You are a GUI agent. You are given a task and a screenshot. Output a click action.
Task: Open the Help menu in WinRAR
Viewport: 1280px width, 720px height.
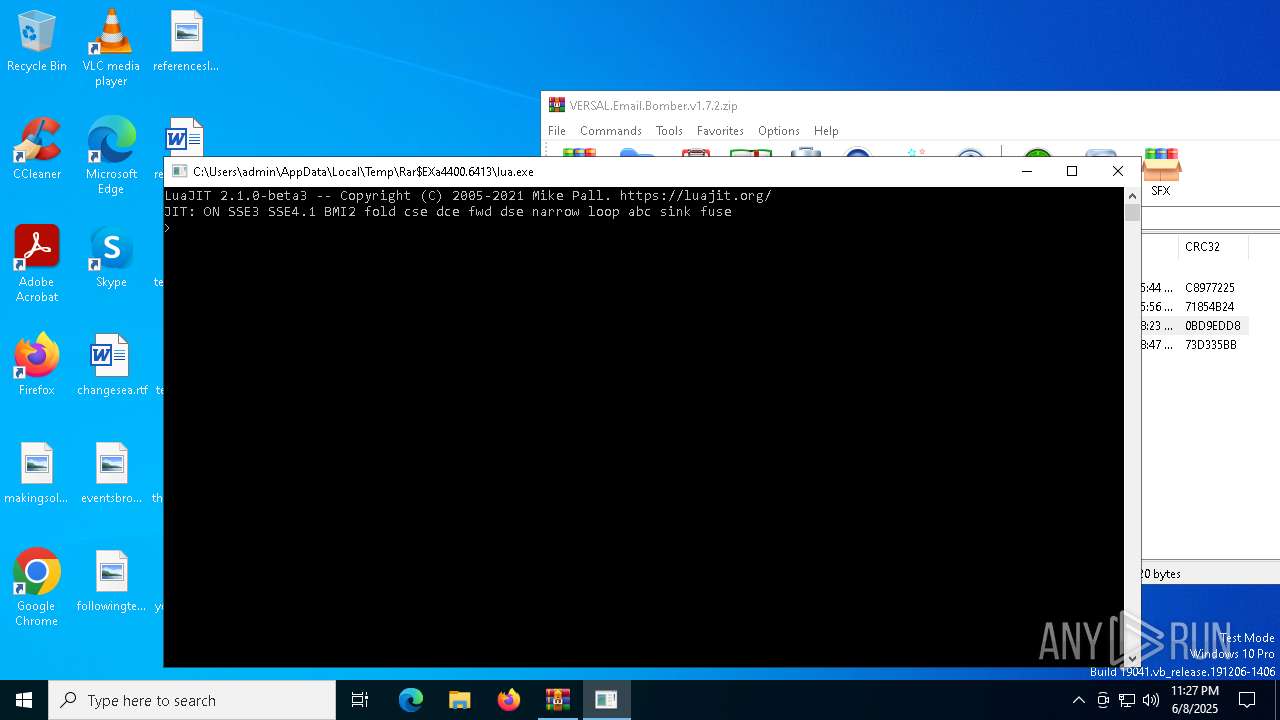(826, 131)
